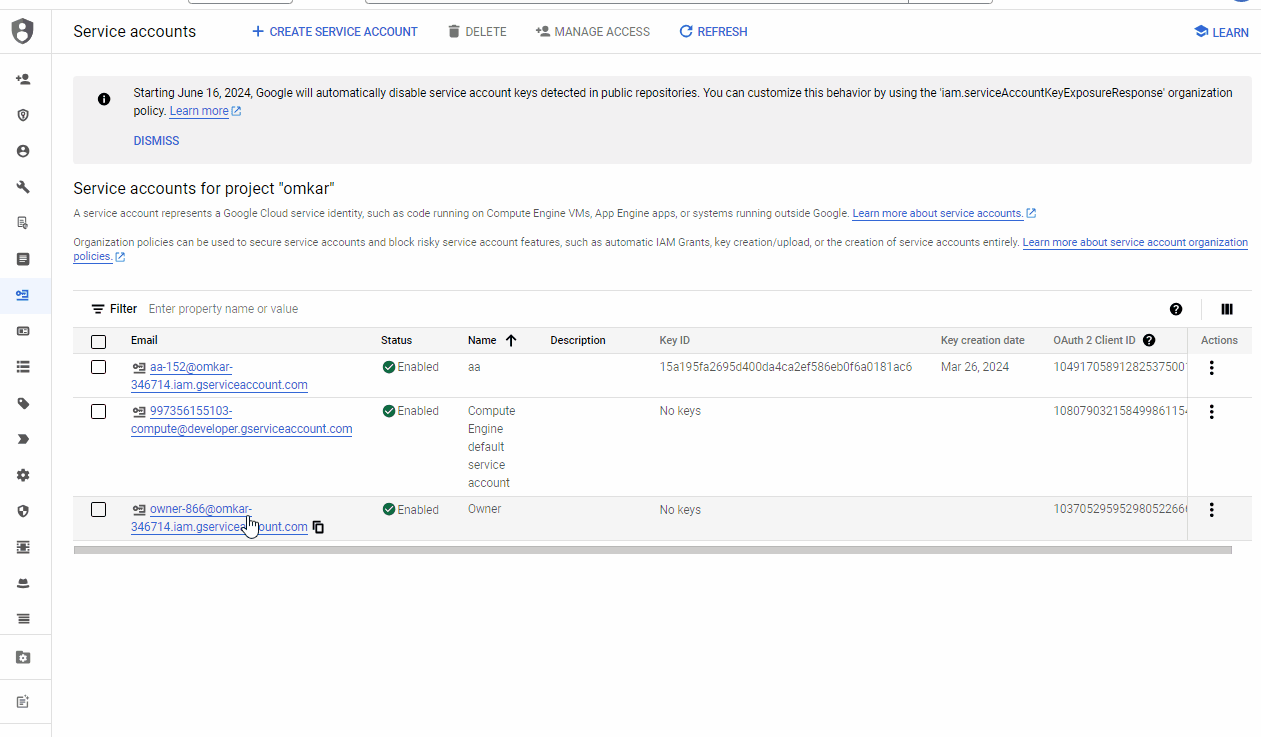The image size is (1261, 737).
Task: Click Key ID value 15a195fa2695d400...
Action: pos(785,367)
